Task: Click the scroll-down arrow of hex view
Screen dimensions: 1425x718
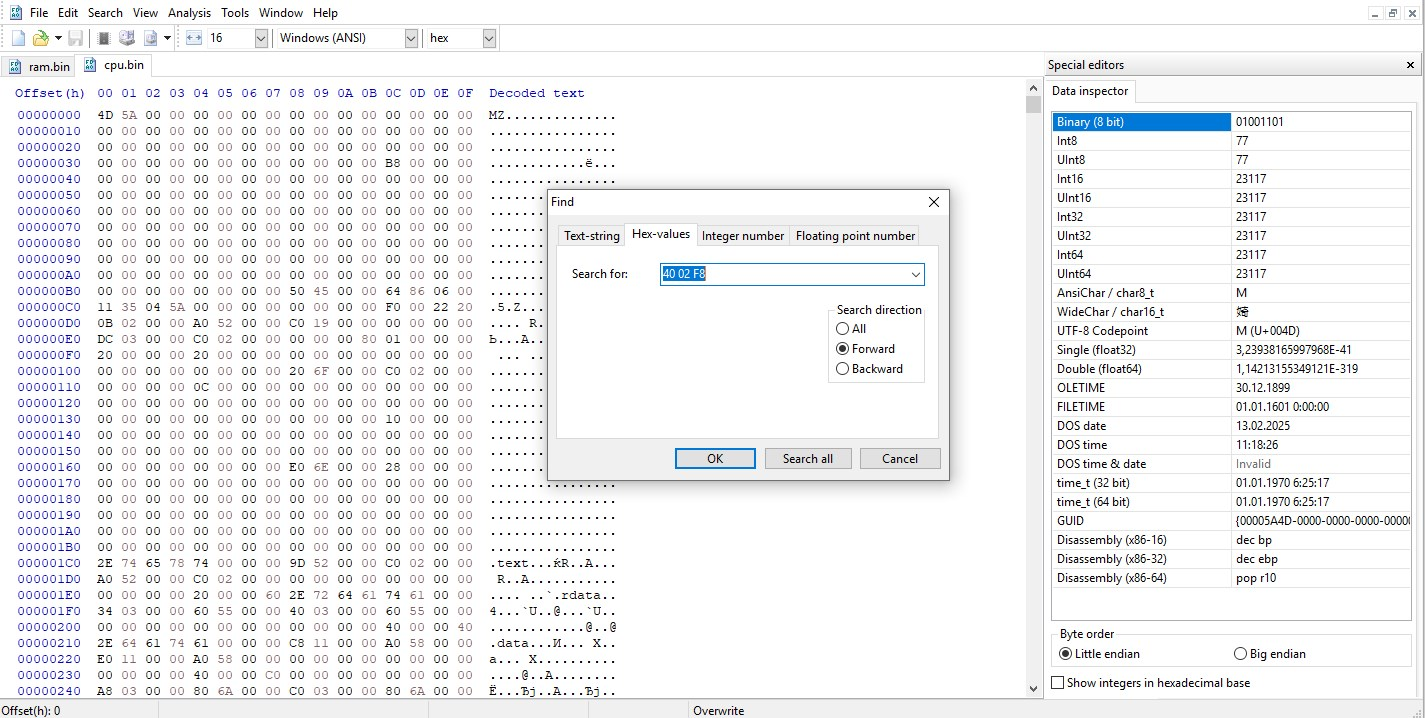Action: tap(1033, 687)
